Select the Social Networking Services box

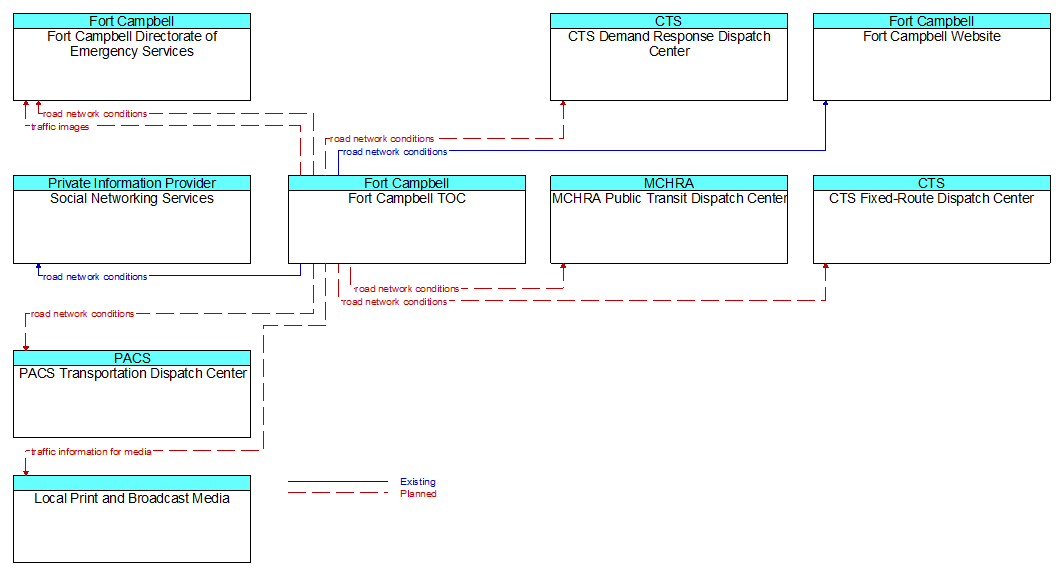click(x=132, y=220)
